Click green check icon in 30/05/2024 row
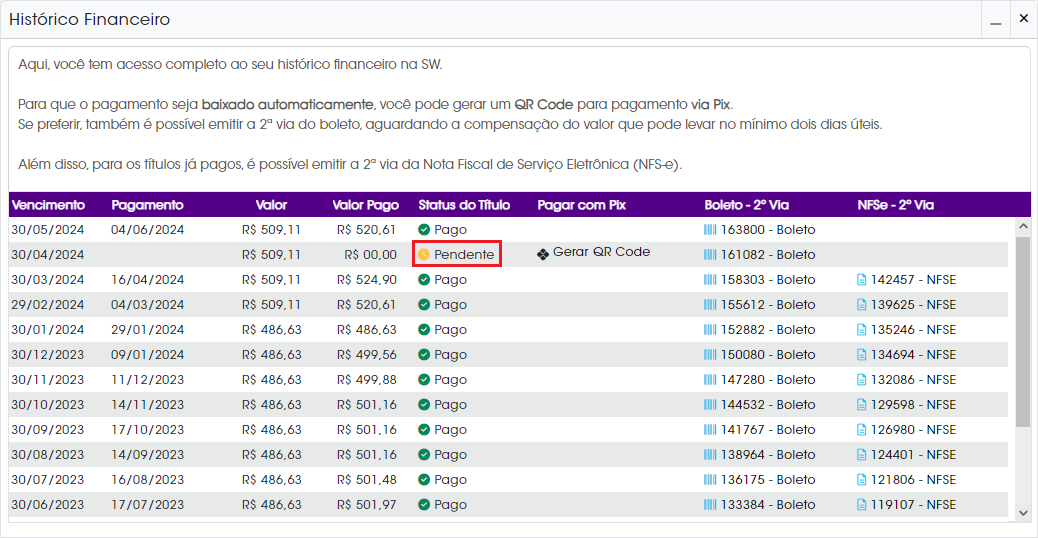1038x538 pixels. (424, 230)
